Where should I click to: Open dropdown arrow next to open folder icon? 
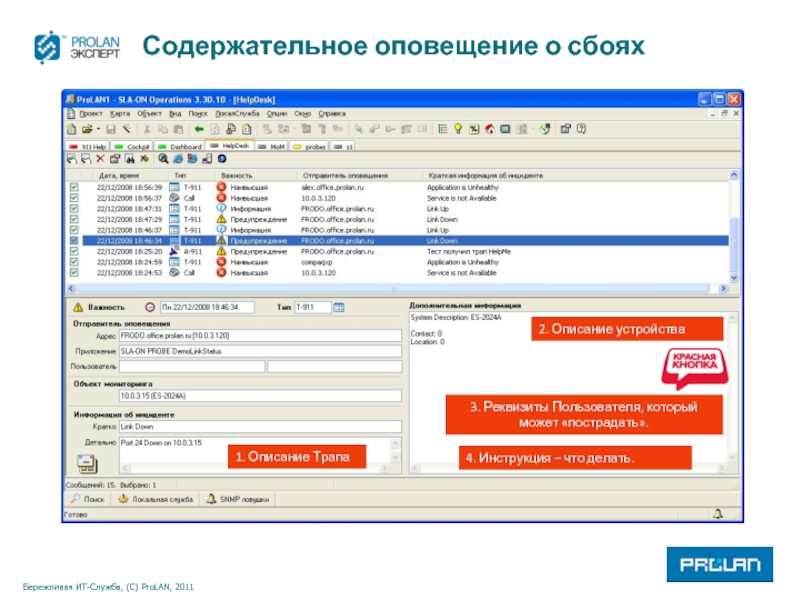click(x=98, y=129)
